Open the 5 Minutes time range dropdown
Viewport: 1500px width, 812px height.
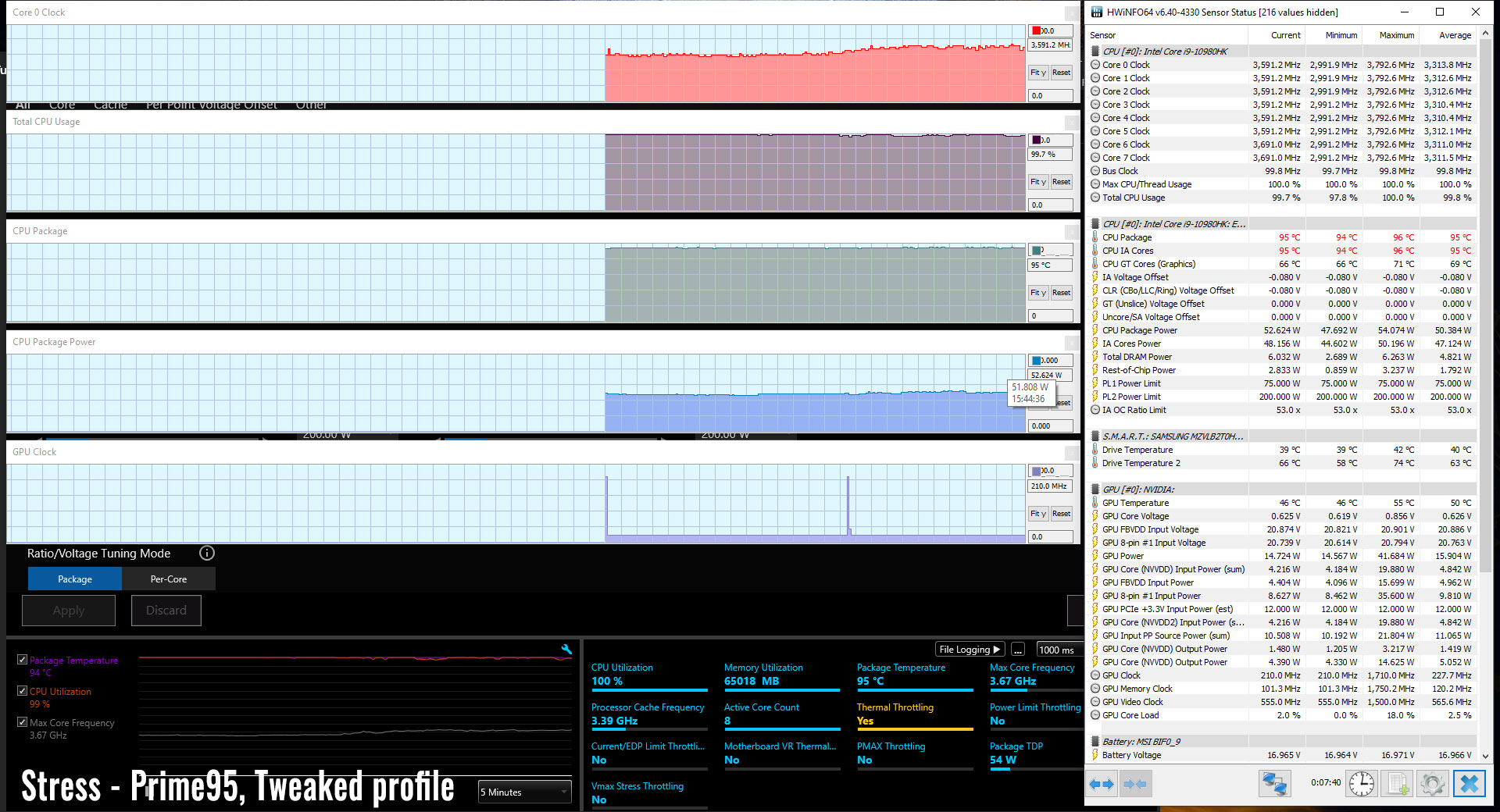click(524, 792)
